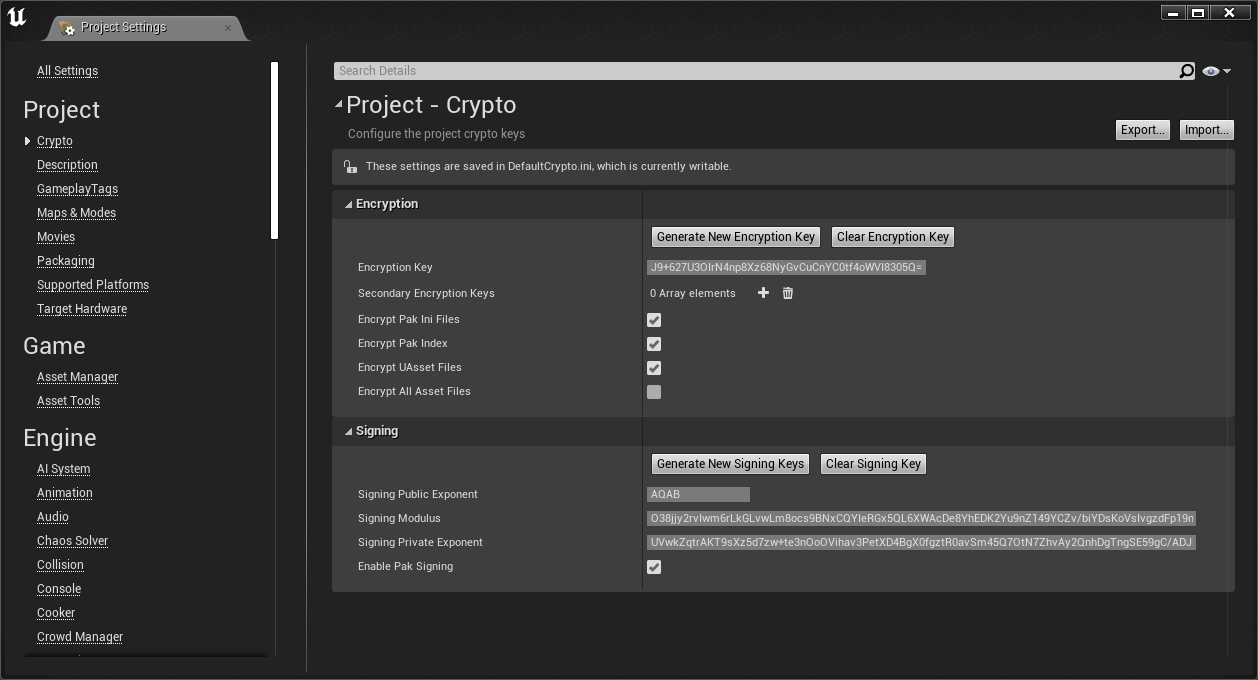The image size is (1258, 680).
Task: Uncheck Enable Pak Signing
Action: pos(654,566)
